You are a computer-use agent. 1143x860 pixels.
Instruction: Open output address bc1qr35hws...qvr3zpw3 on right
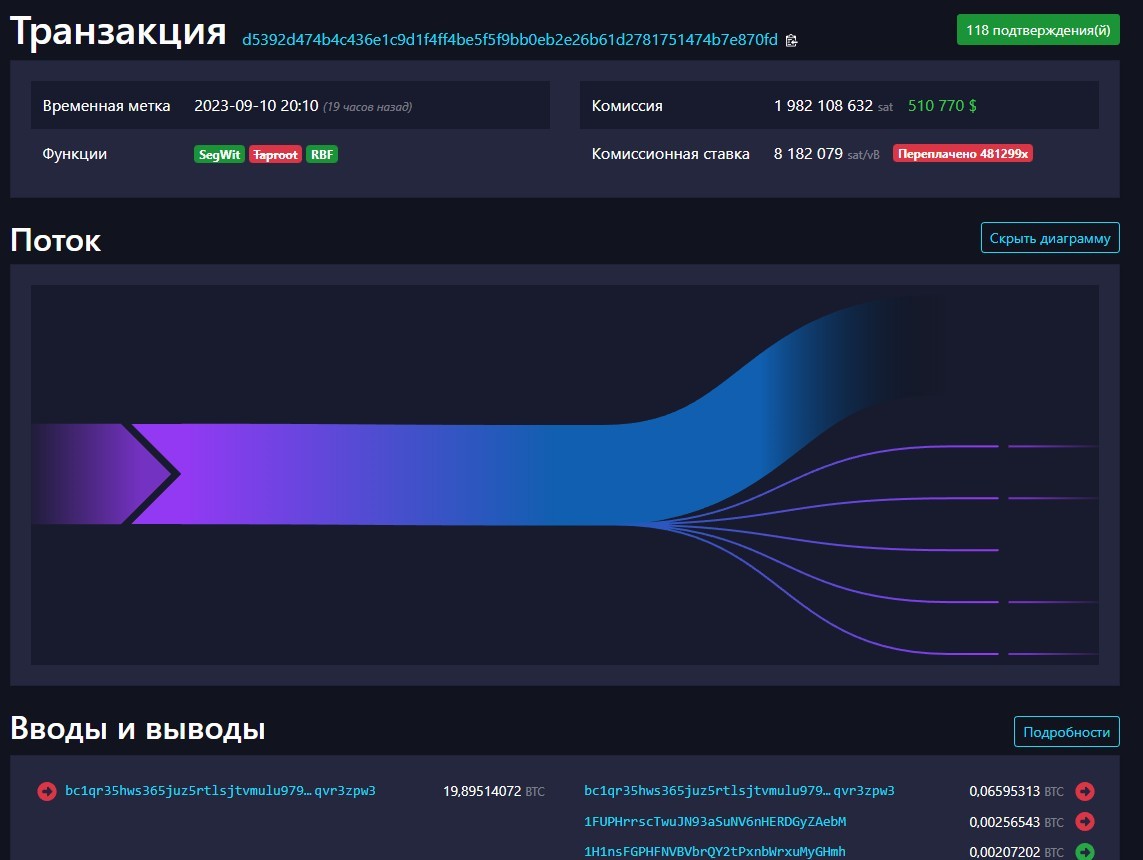[x=739, y=791]
